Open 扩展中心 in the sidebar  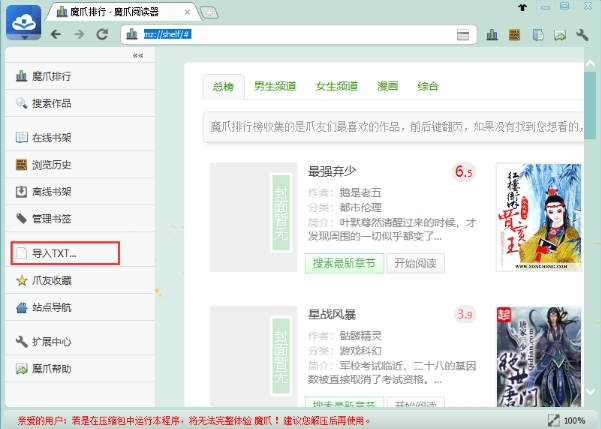point(50,341)
